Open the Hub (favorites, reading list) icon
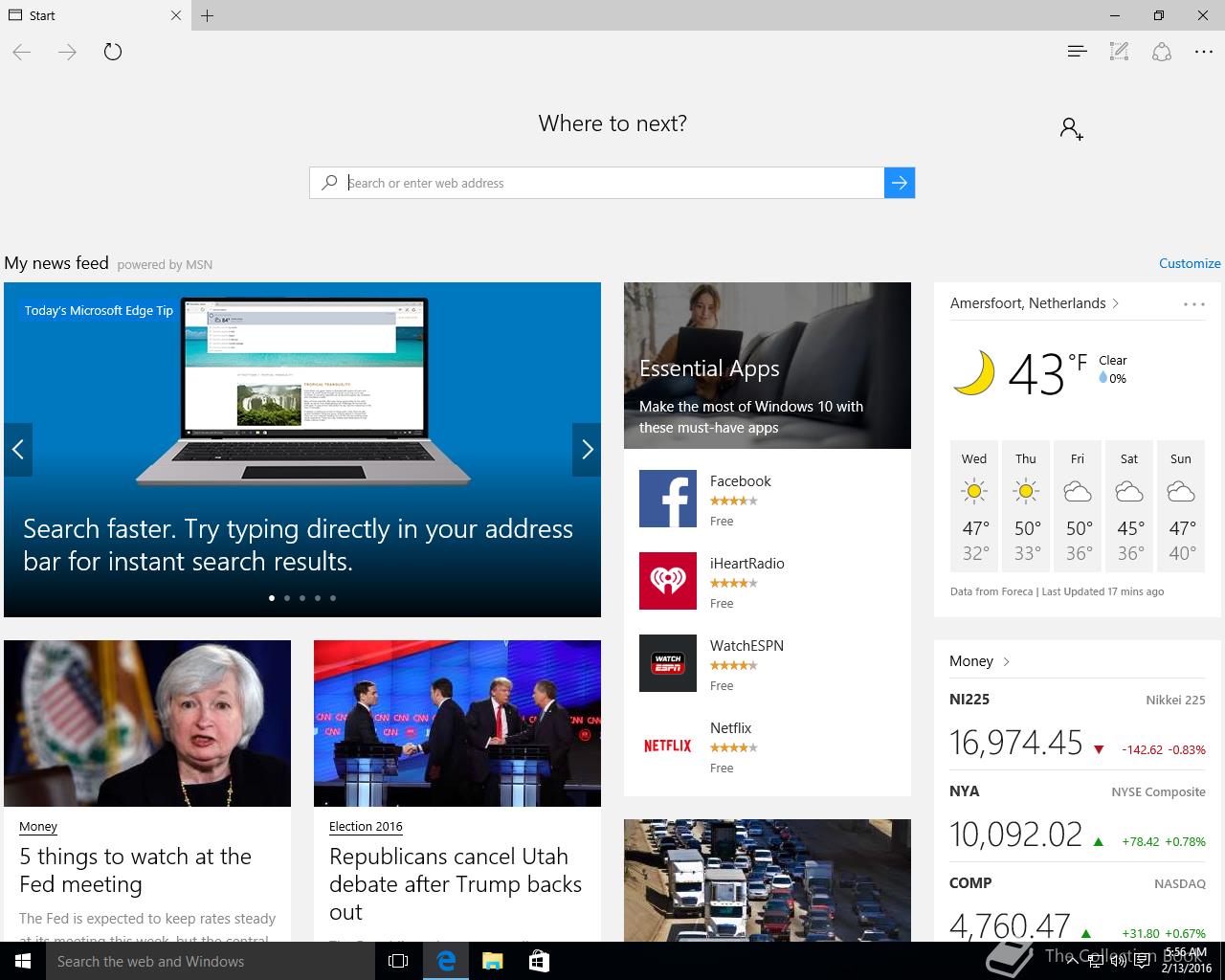 (1077, 52)
